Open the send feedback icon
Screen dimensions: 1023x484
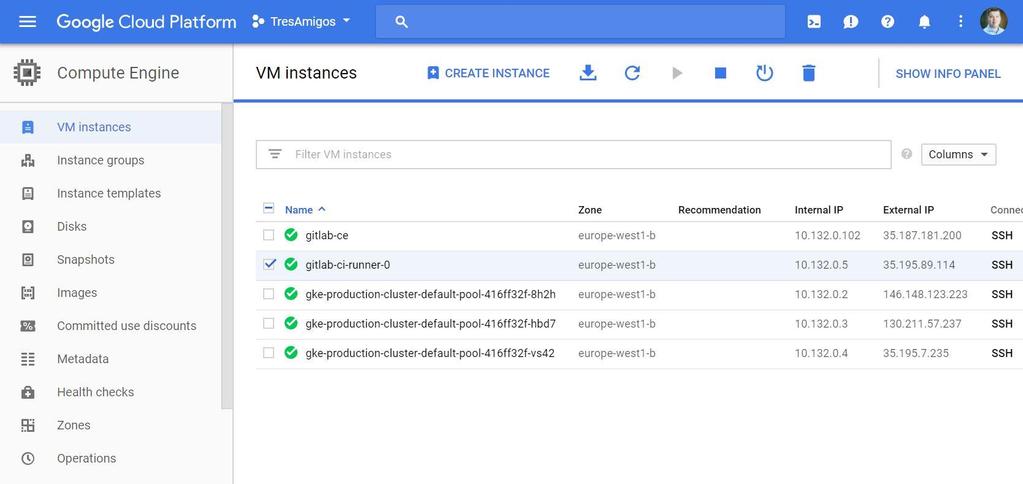click(850, 22)
